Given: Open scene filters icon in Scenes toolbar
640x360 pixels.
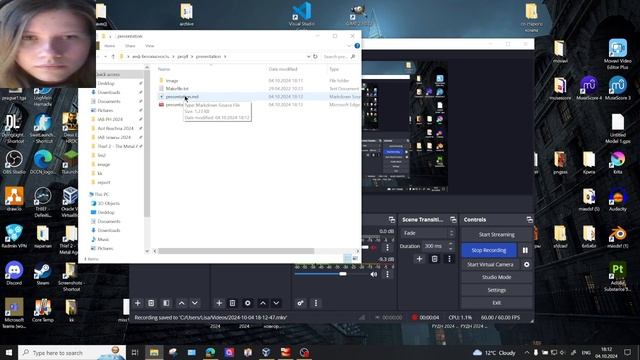Looking at the screenshot, I should coord(166,303).
